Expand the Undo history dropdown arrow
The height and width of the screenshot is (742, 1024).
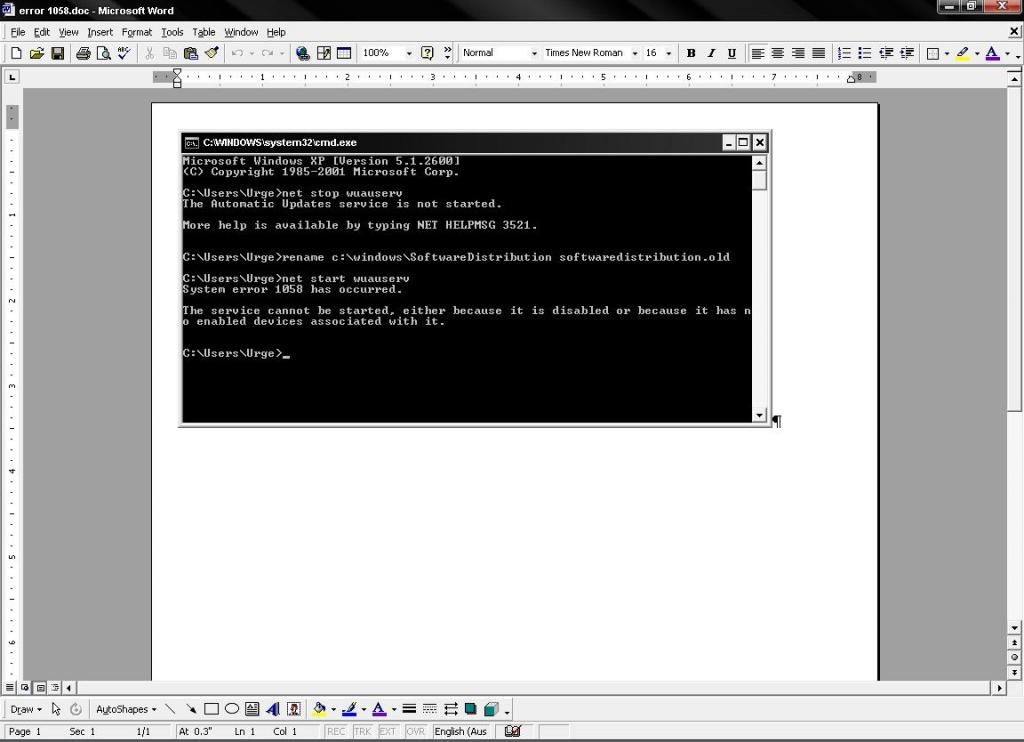pyautogui.click(x=251, y=54)
